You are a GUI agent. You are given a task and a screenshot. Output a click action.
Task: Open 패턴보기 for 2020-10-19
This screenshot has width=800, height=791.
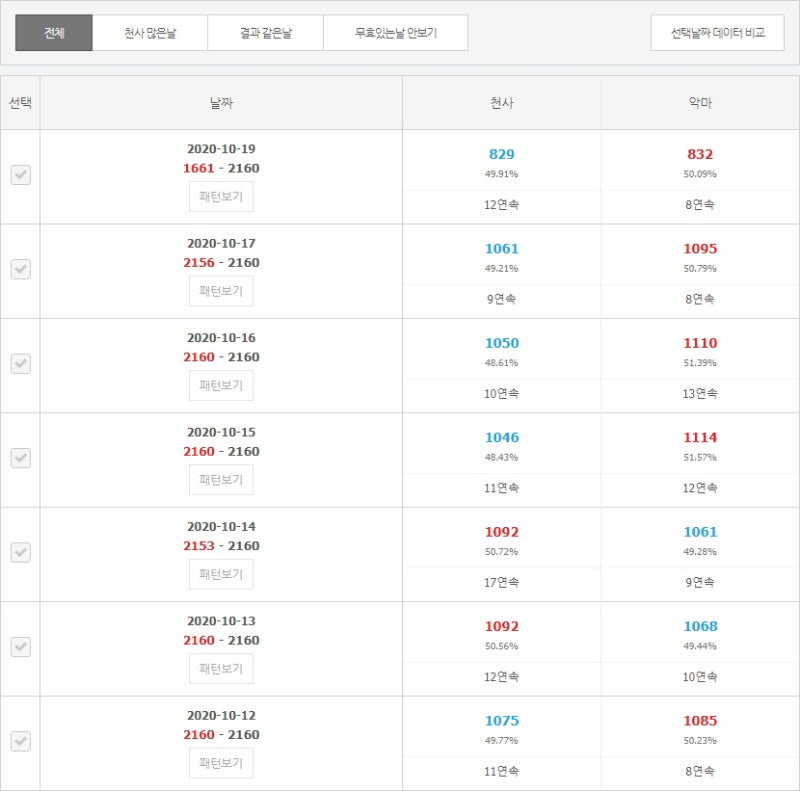click(x=221, y=196)
